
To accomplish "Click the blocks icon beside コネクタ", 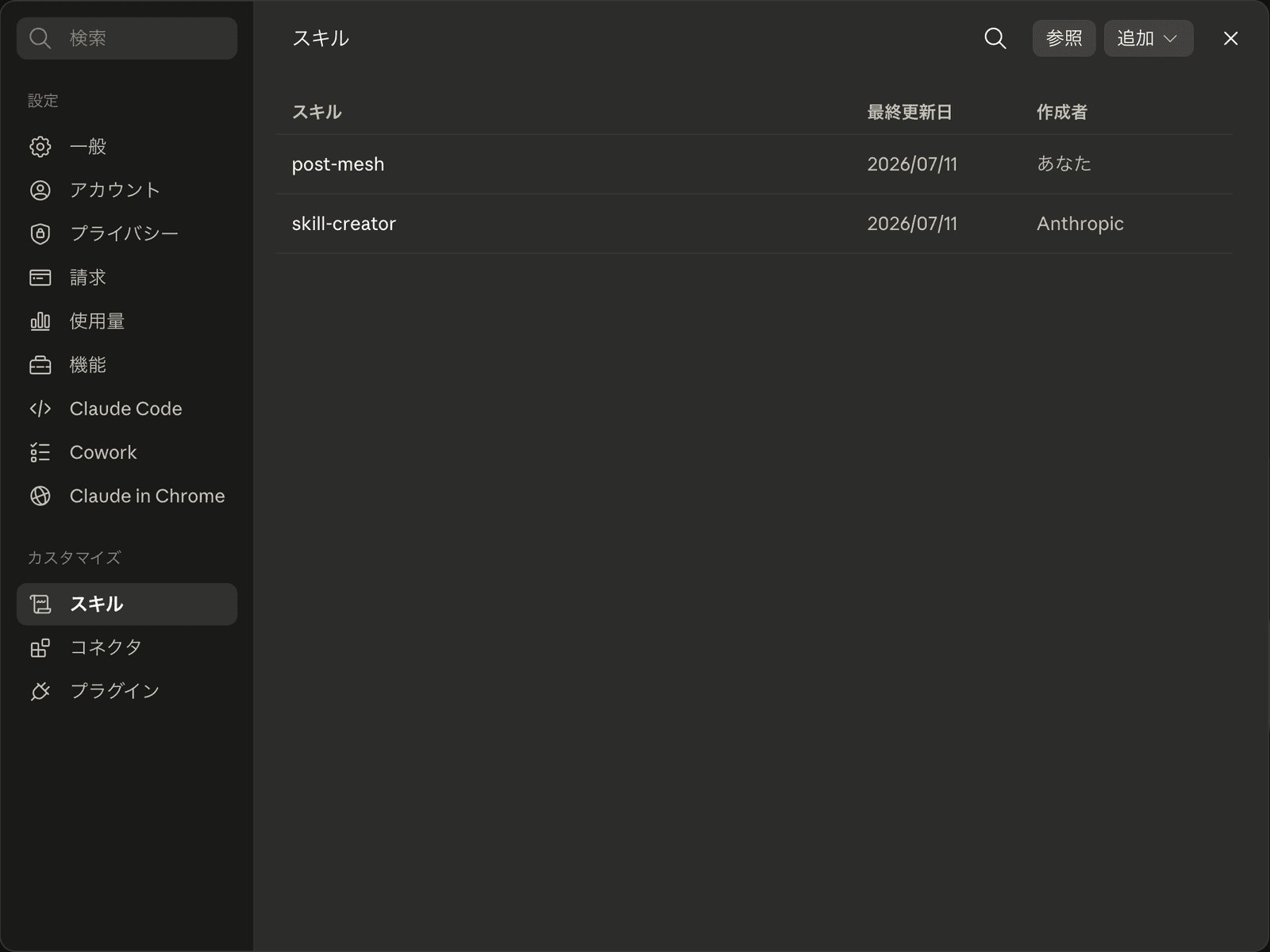I will [40, 648].
